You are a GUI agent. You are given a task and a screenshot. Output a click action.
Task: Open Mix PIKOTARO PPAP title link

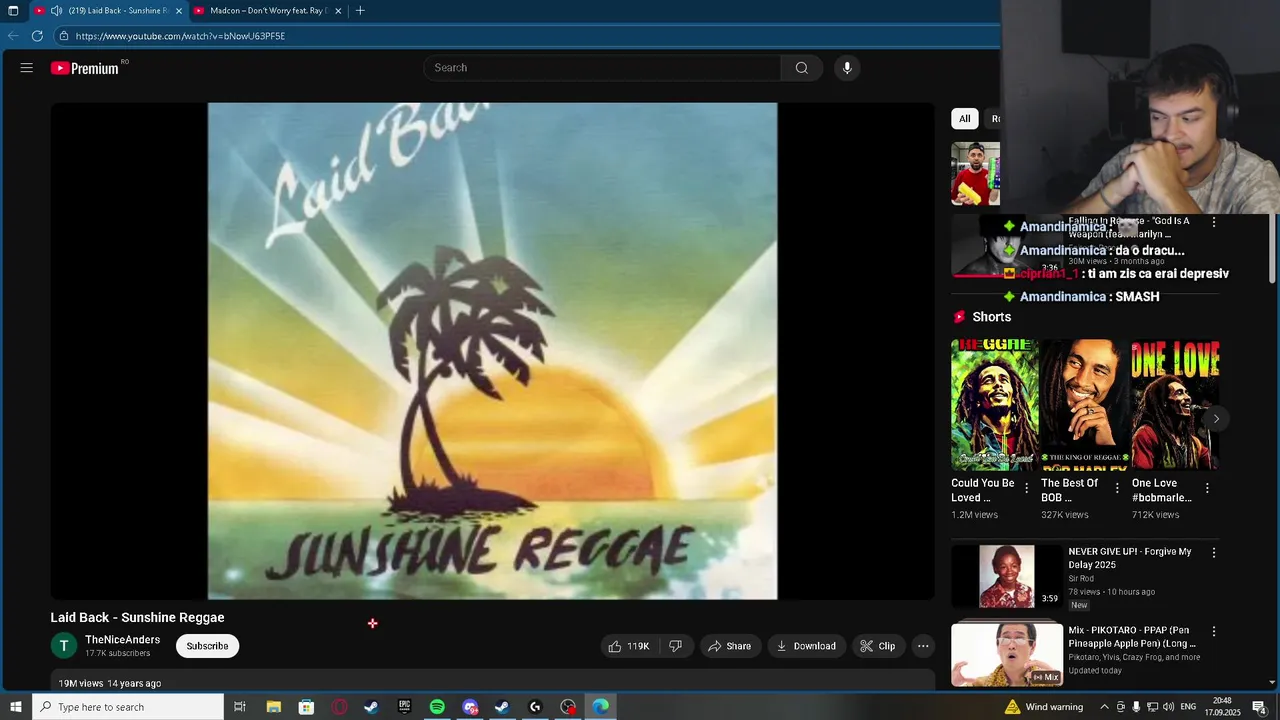point(1132,637)
